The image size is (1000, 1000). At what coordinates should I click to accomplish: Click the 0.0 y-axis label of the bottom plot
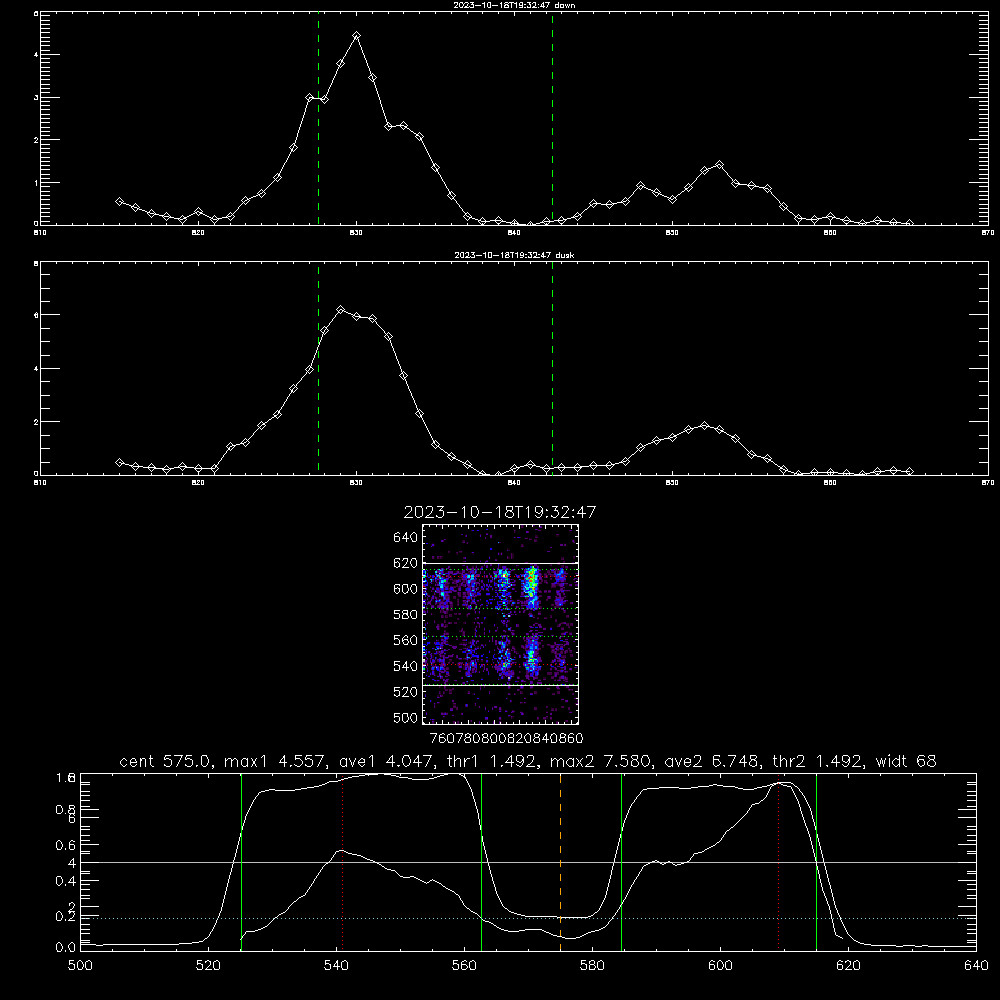[x=66, y=948]
